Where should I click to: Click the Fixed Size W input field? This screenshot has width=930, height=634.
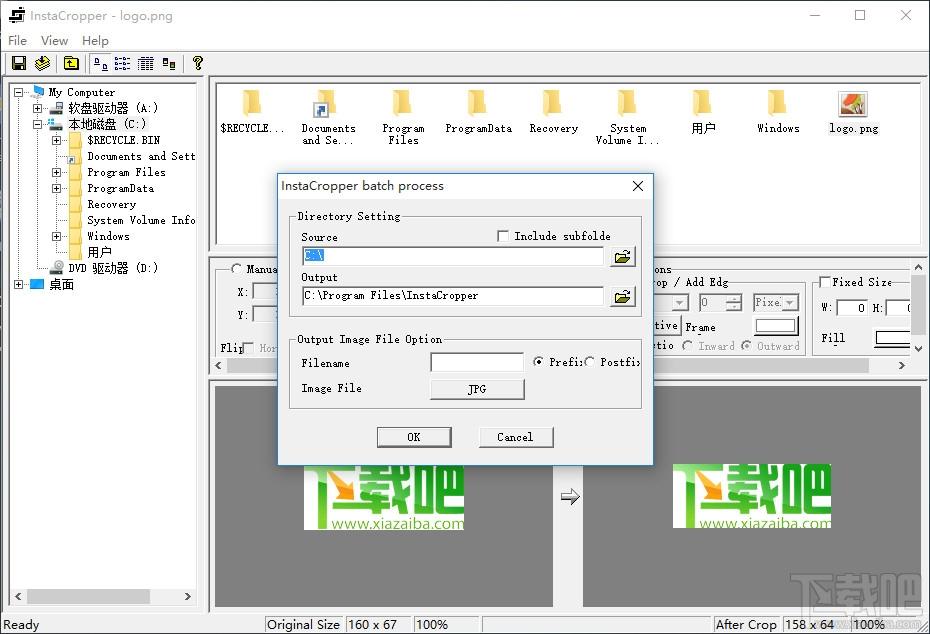click(x=853, y=308)
